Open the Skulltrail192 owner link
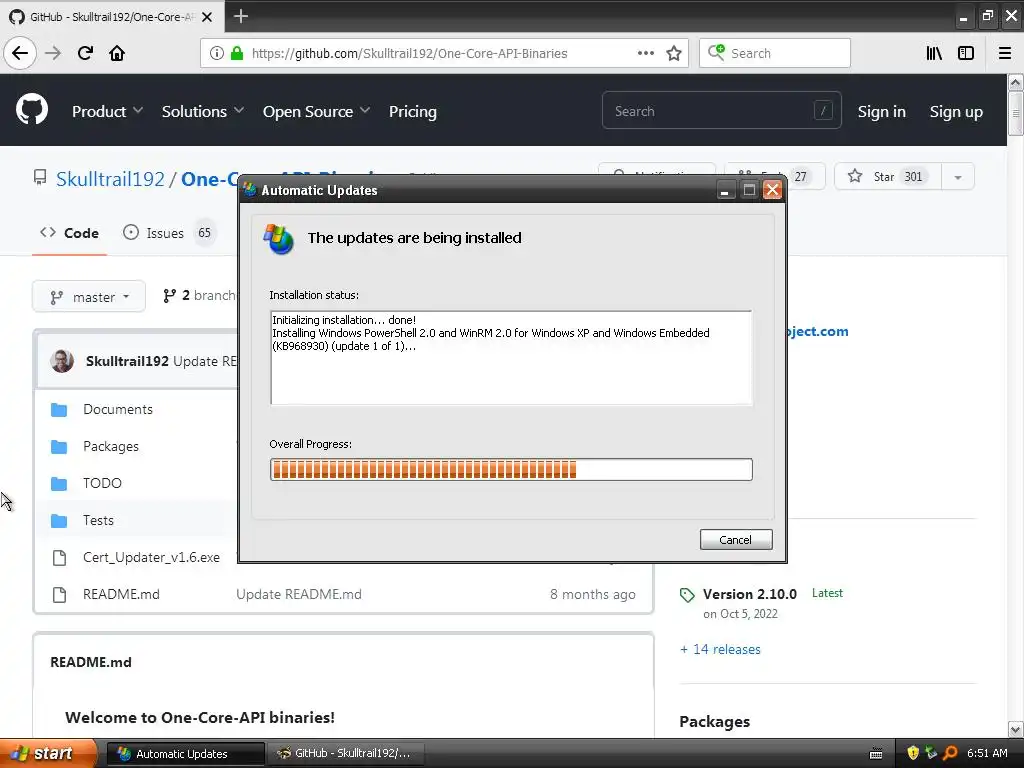Viewport: 1024px width, 768px height. pos(110,179)
